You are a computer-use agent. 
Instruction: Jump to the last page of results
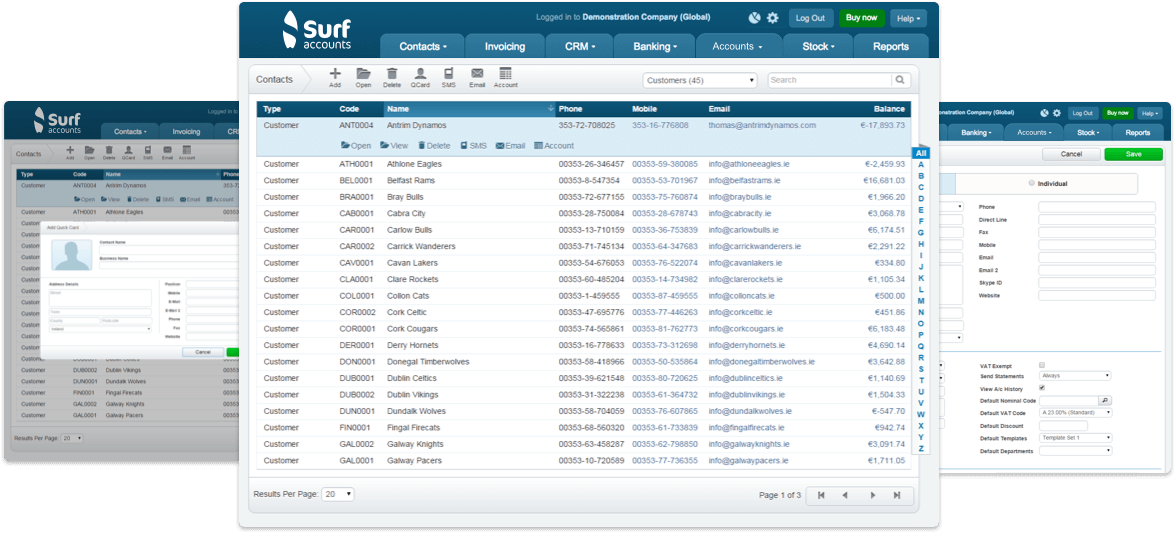(897, 496)
